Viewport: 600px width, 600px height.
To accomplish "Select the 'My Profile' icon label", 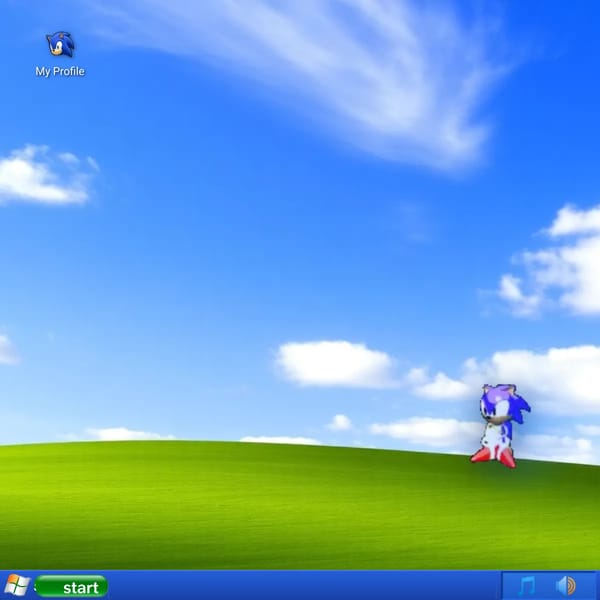I will [60, 72].
